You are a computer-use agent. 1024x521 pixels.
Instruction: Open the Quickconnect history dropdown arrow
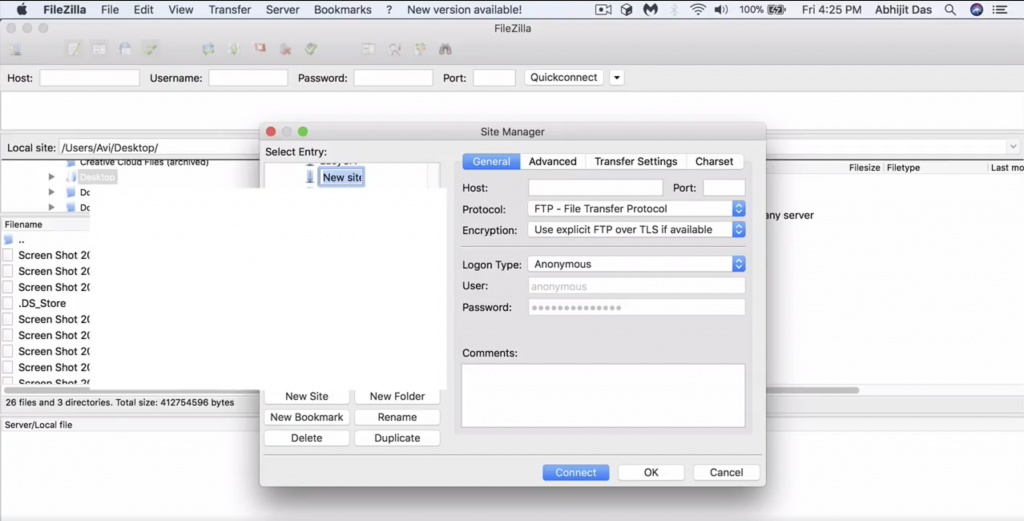pos(616,78)
